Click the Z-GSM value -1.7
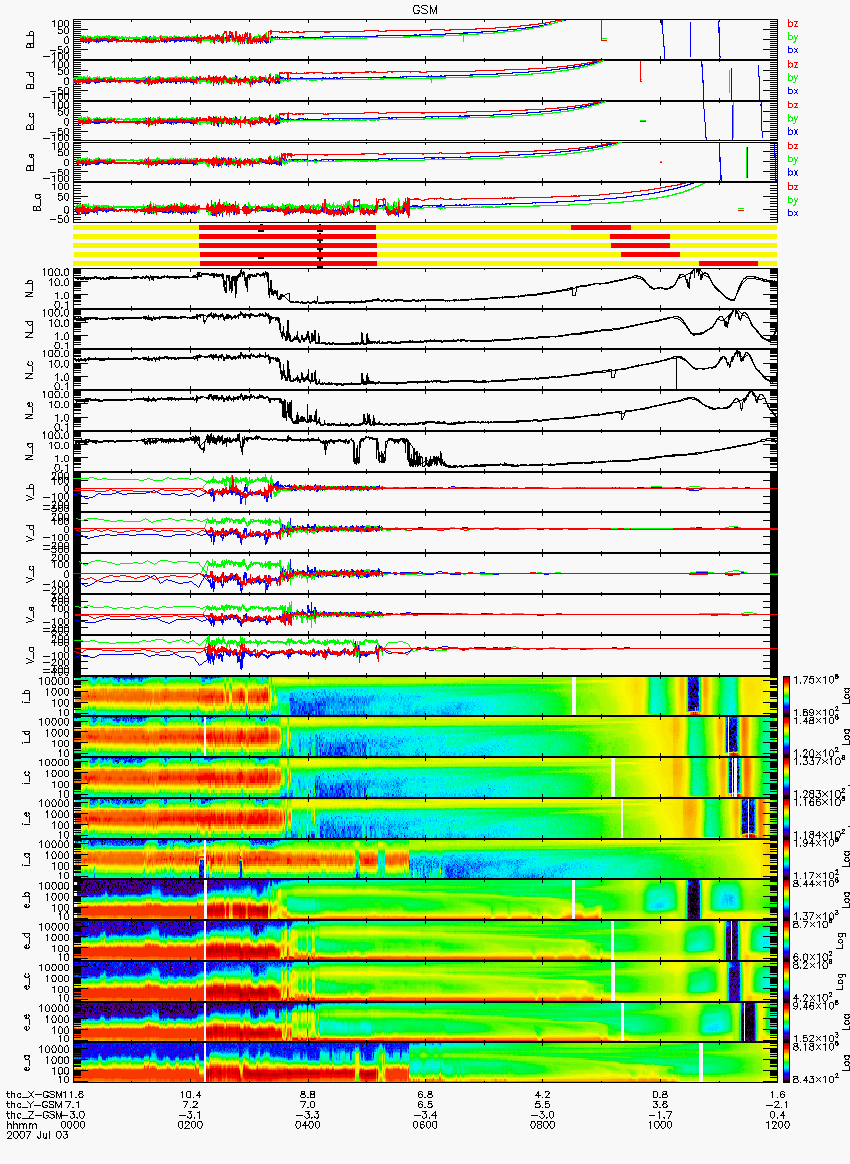The width and height of the screenshot is (850, 1164). [x=660, y=1114]
